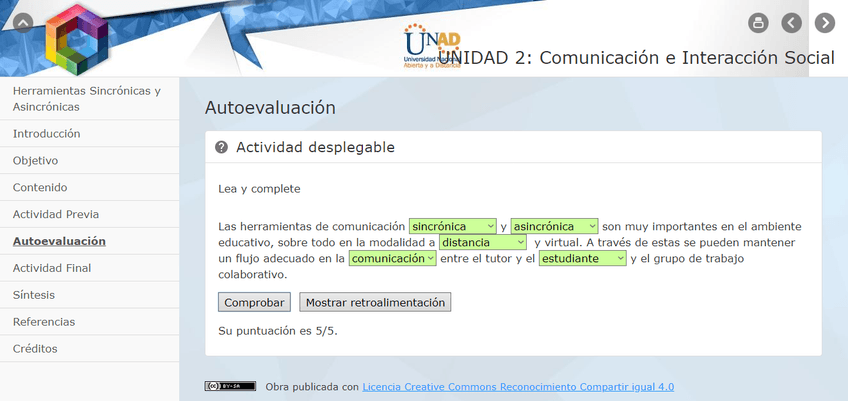848x401 pixels.
Task: Go to previous page arrow
Action: pyautogui.click(x=792, y=23)
